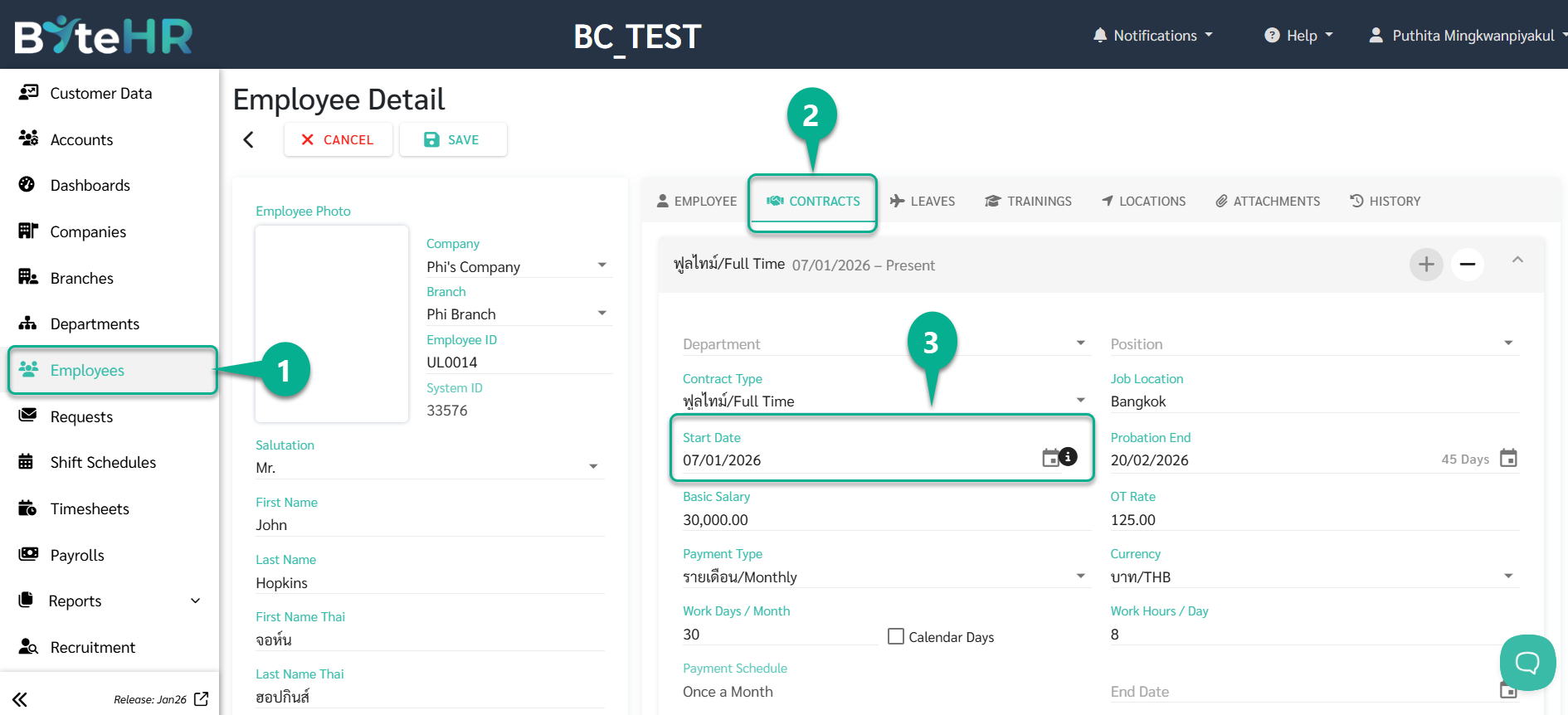The height and width of the screenshot is (715, 1568).
Task: Edit the Start Date field 07/01/2026
Action: click(859, 460)
